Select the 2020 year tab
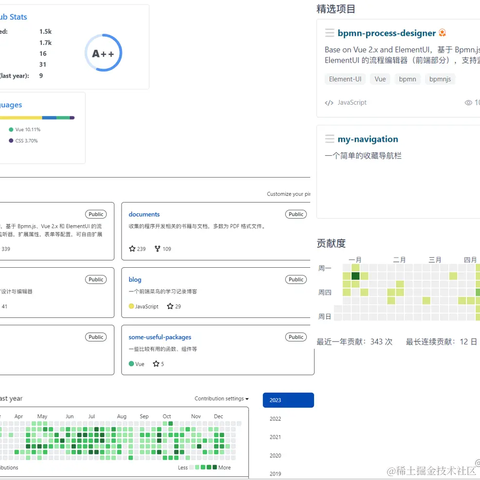Viewport: 480px width, 480px height. pos(275,456)
